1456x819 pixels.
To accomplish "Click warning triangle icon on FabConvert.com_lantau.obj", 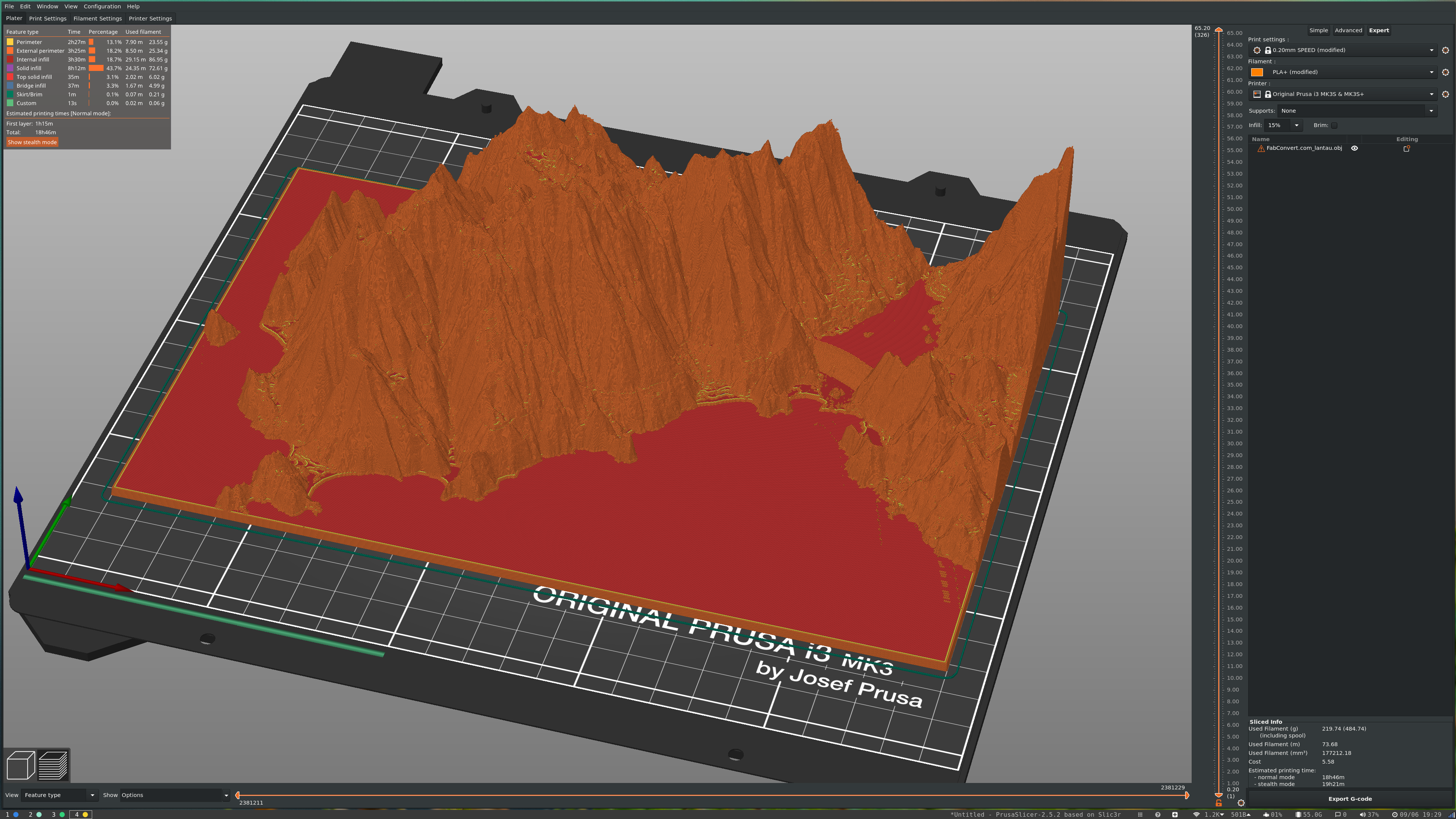I will pos(1260,149).
